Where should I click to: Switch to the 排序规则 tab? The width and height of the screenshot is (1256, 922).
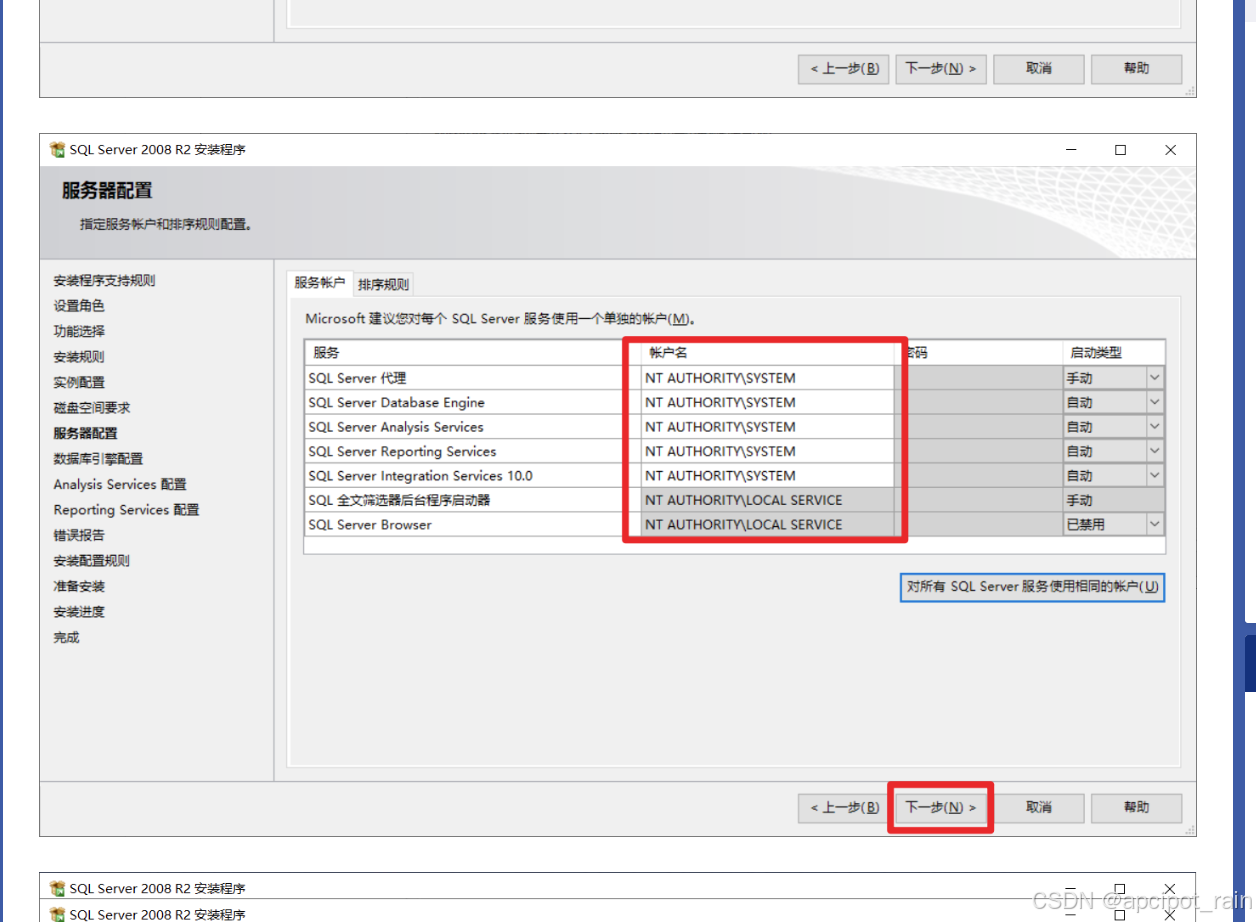383,284
